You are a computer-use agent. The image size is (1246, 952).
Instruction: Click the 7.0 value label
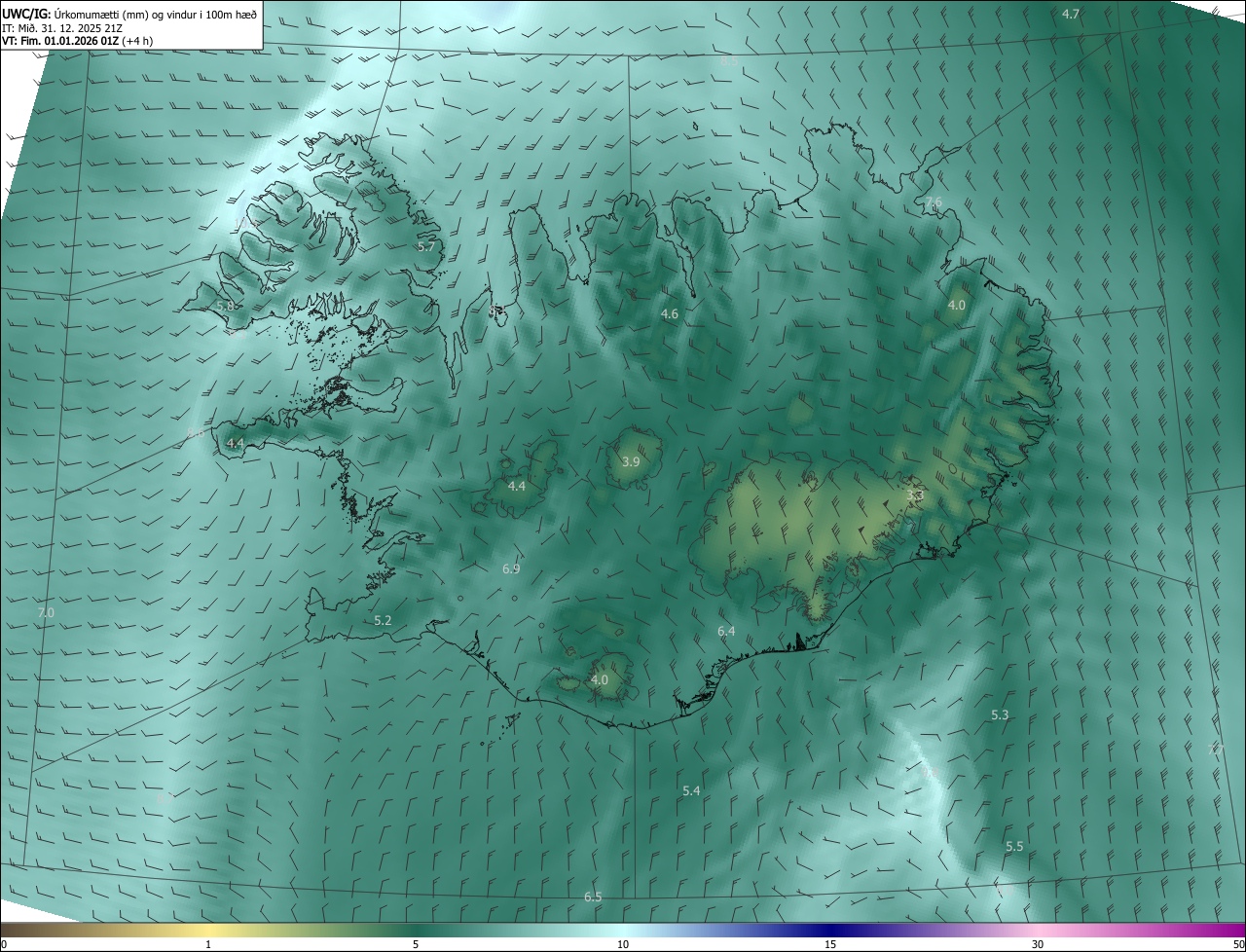point(46,612)
